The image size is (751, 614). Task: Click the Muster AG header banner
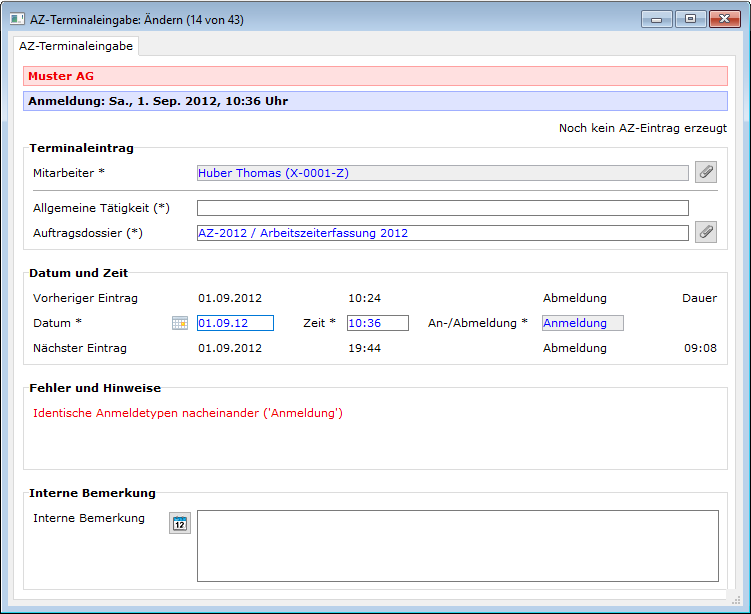375,76
